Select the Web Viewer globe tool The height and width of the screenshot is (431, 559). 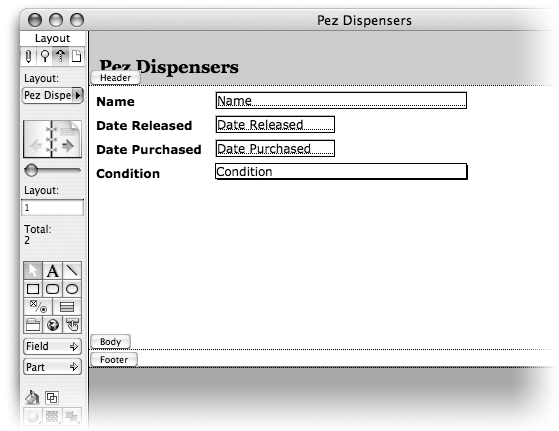pos(52,325)
